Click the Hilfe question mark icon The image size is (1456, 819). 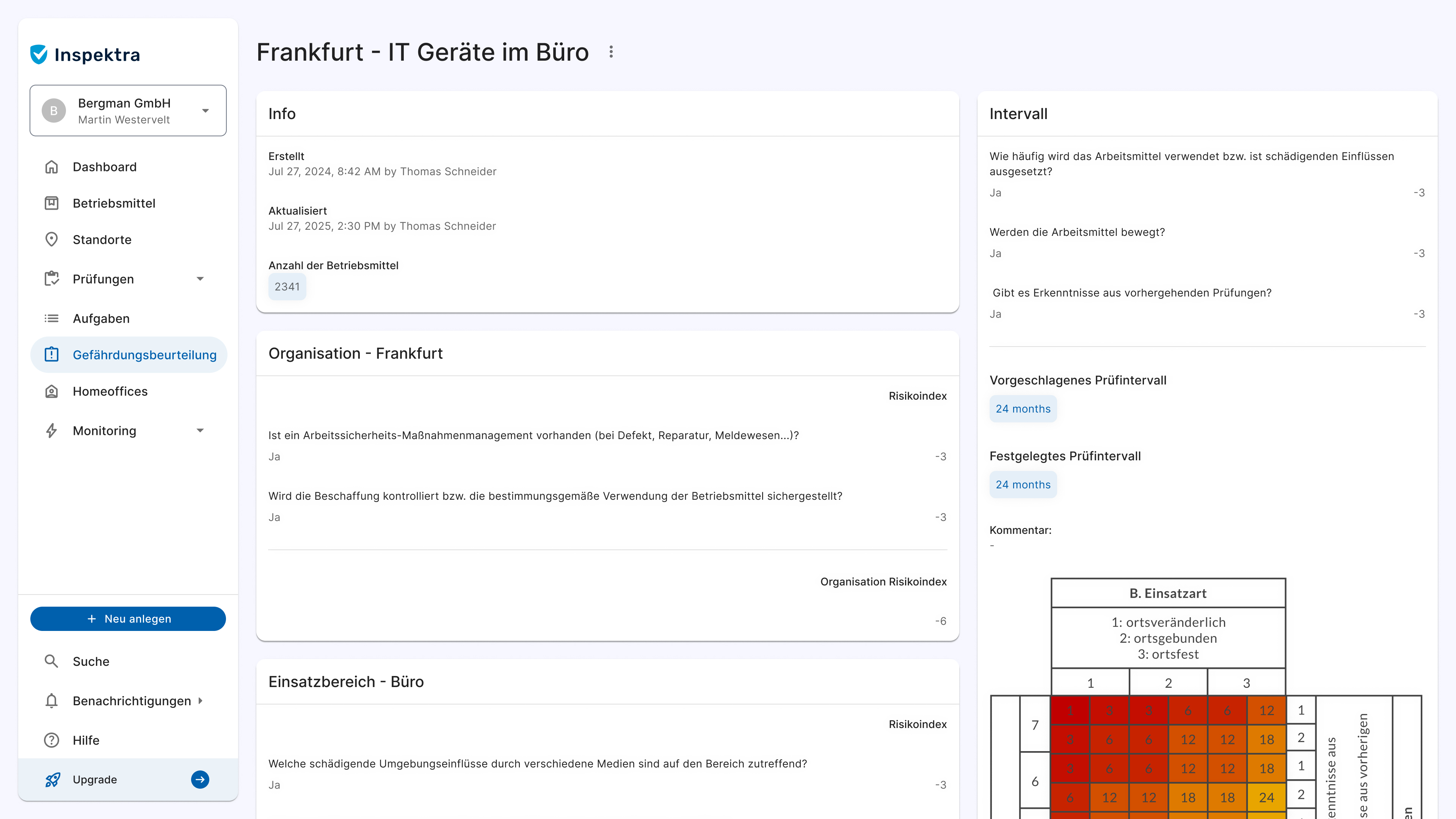[52, 740]
